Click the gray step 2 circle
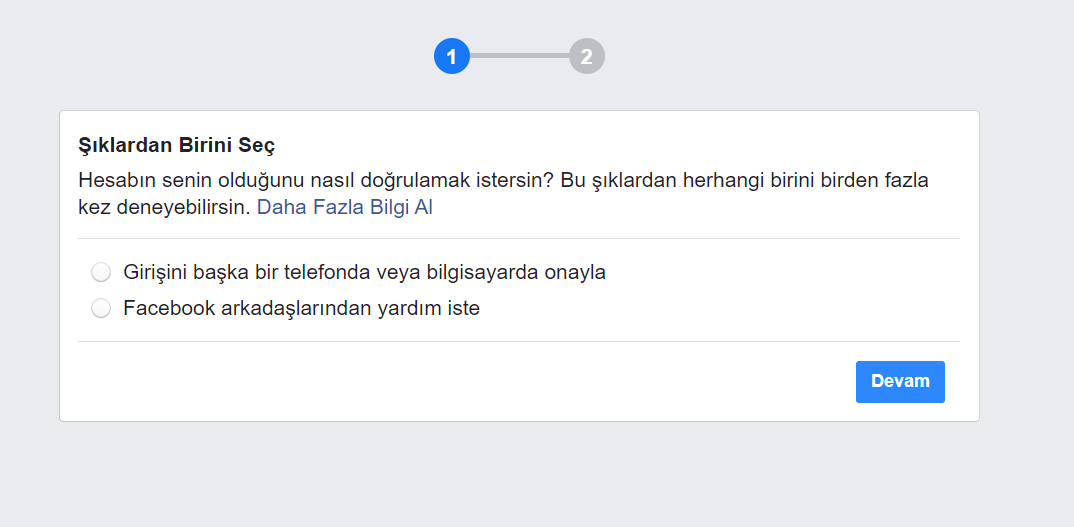Image resolution: width=1074 pixels, height=527 pixels. click(x=587, y=57)
